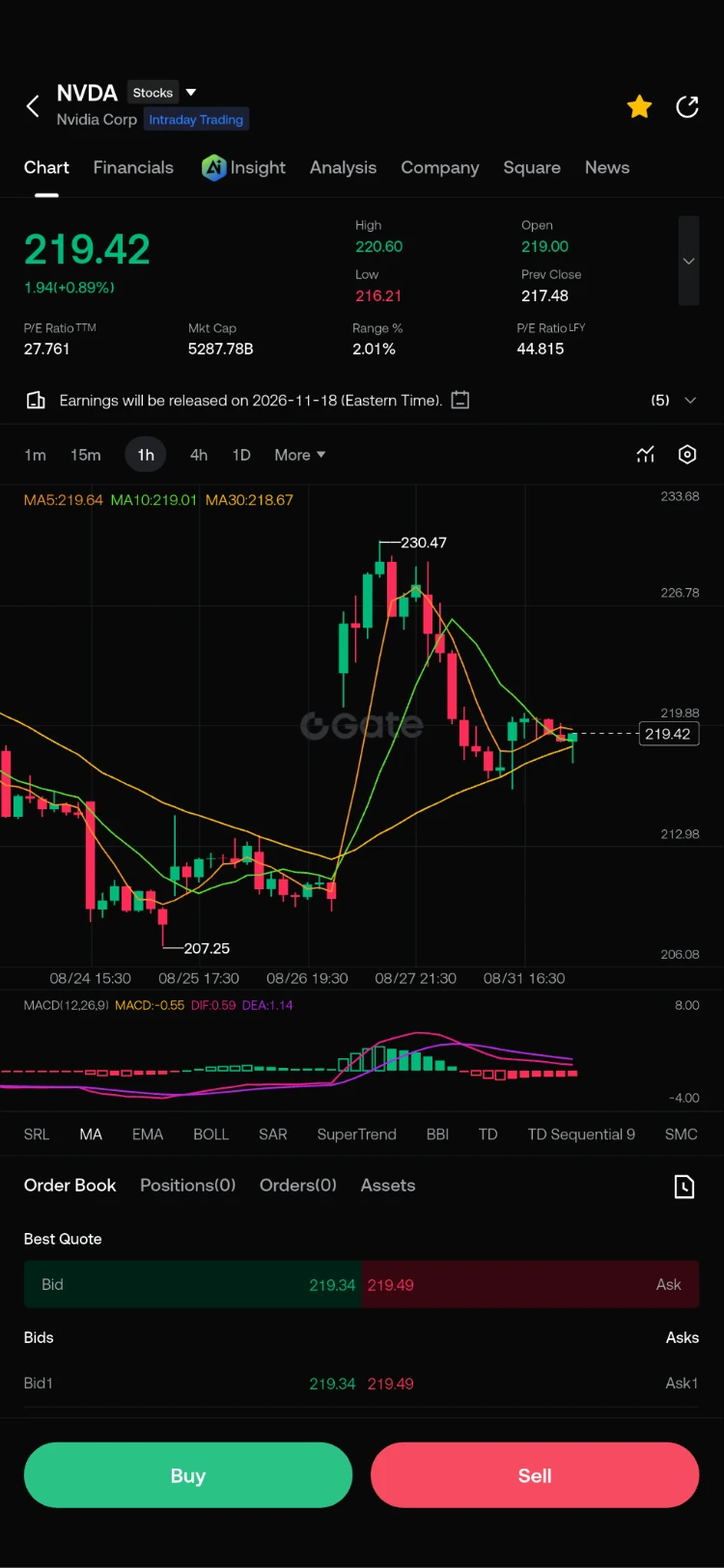Image resolution: width=724 pixels, height=1568 pixels.
Task: Tap the large 219.42 price
Action: click(x=87, y=249)
